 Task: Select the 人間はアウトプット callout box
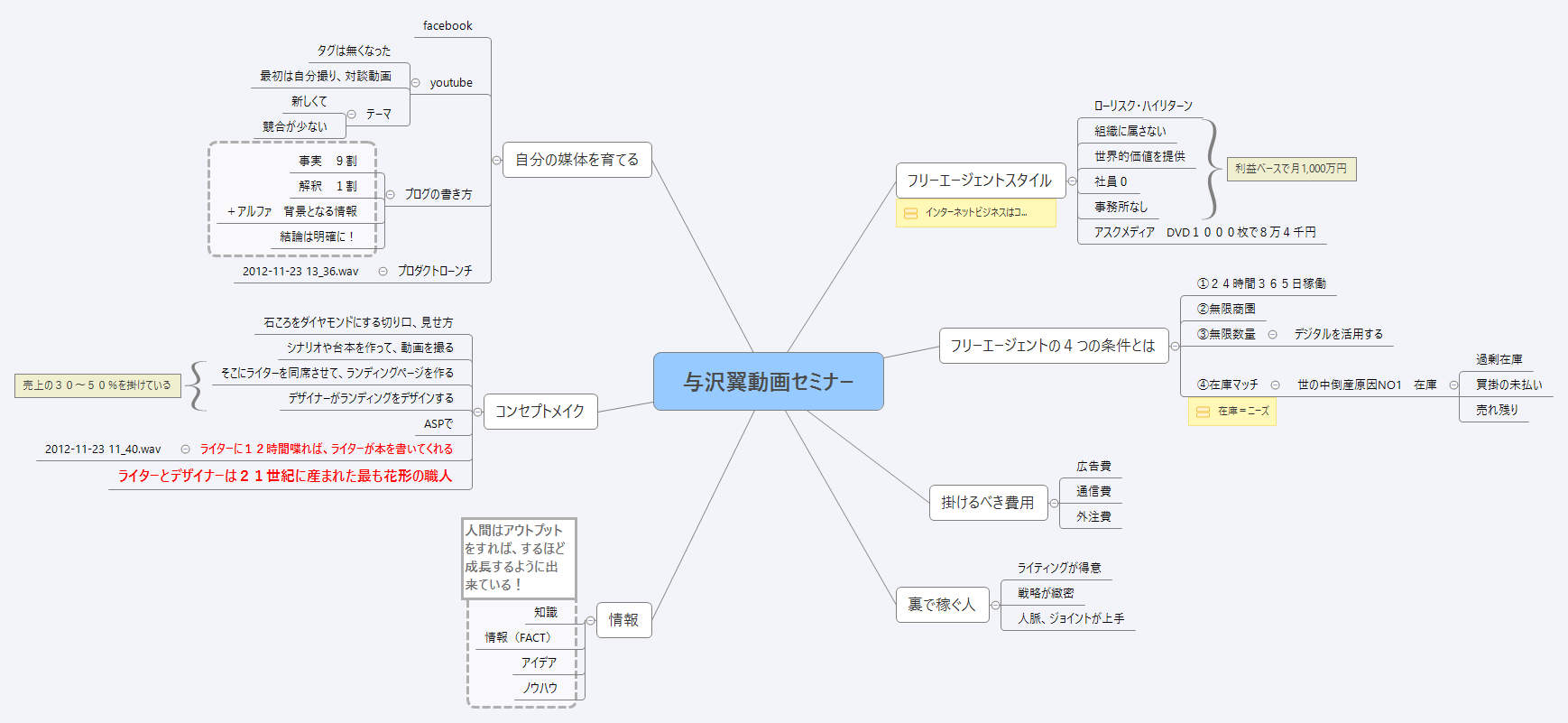coord(518,558)
